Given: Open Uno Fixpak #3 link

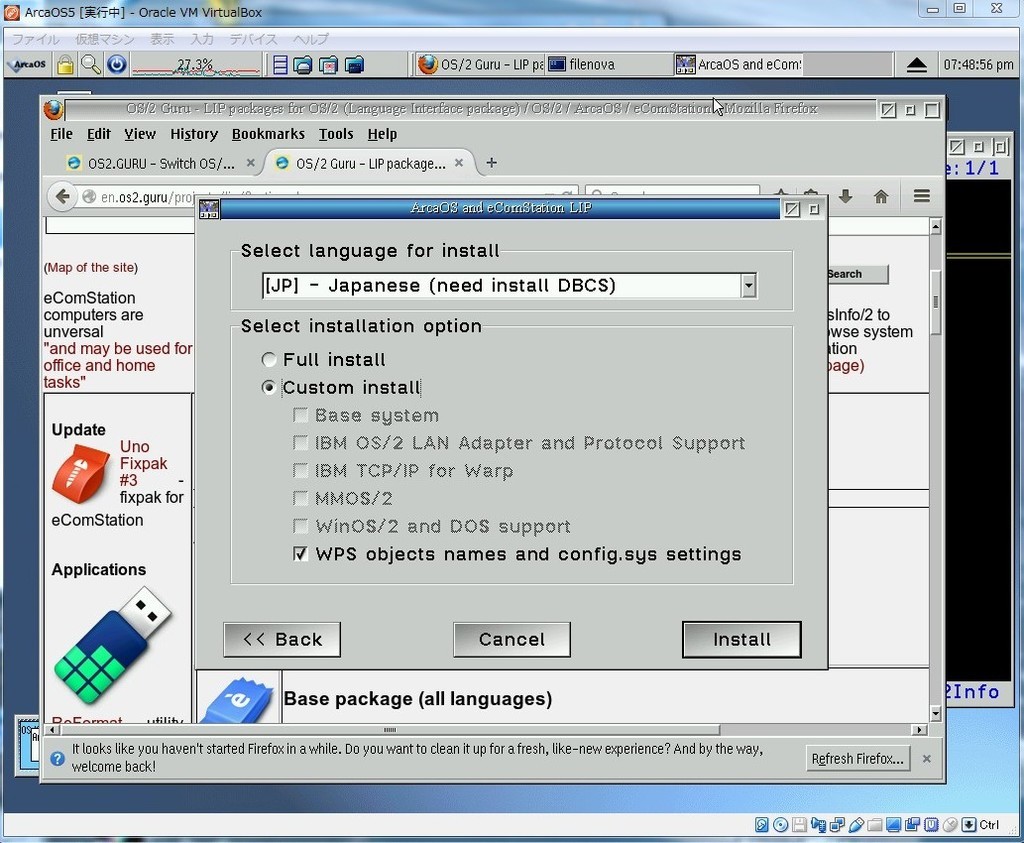Looking at the screenshot, I should pyautogui.click(x=143, y=464).
